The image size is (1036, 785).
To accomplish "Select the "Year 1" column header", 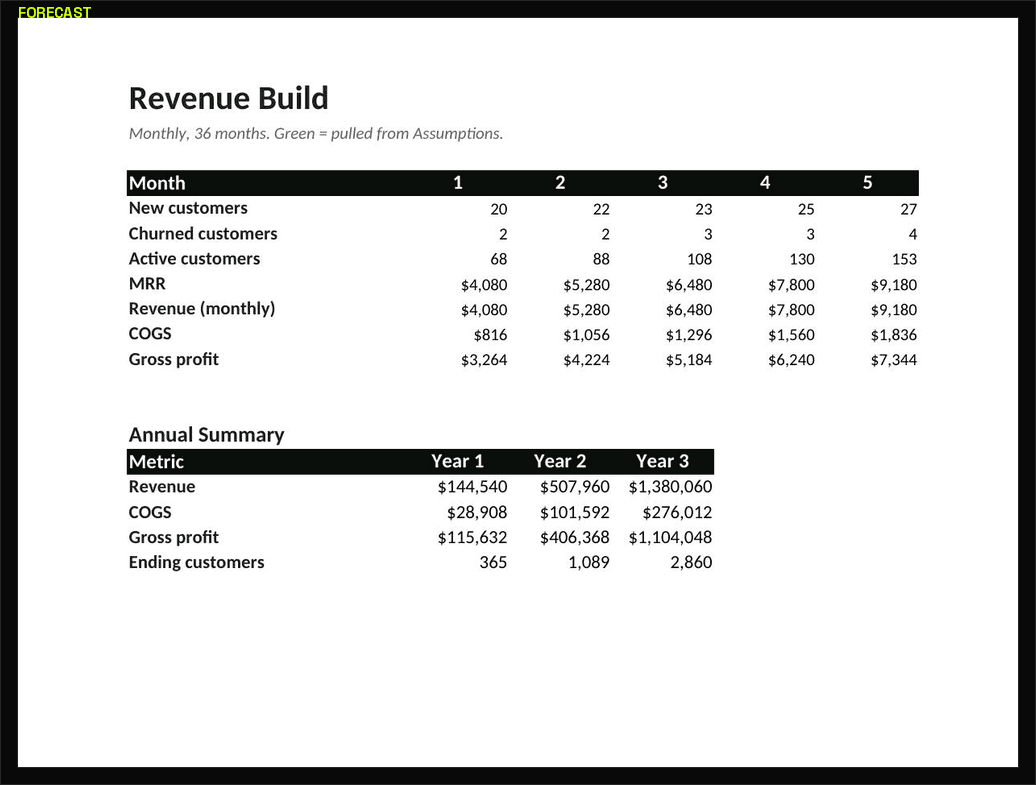I will [458, 461].
